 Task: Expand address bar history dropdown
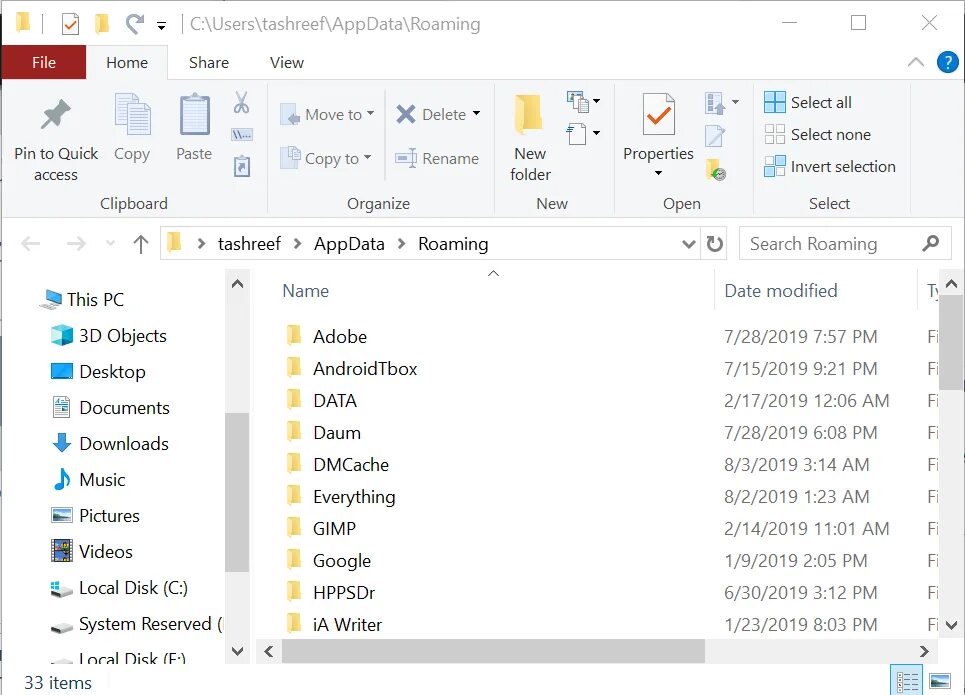689,244
